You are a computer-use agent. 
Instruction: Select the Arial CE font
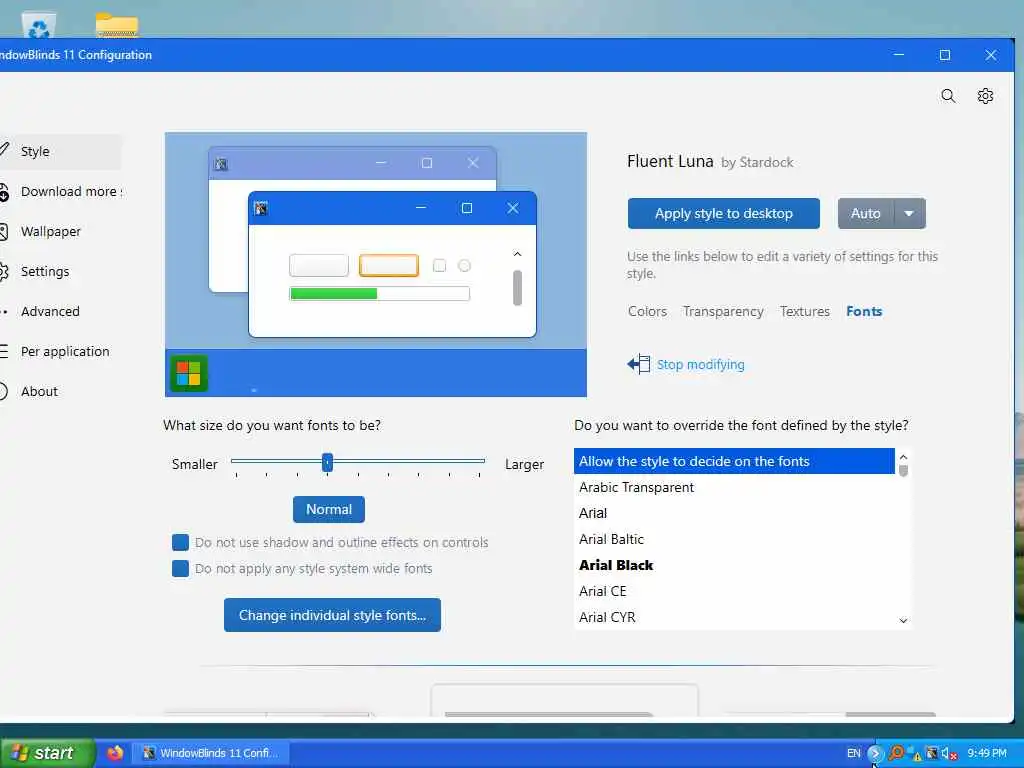[x=734, y=591]
